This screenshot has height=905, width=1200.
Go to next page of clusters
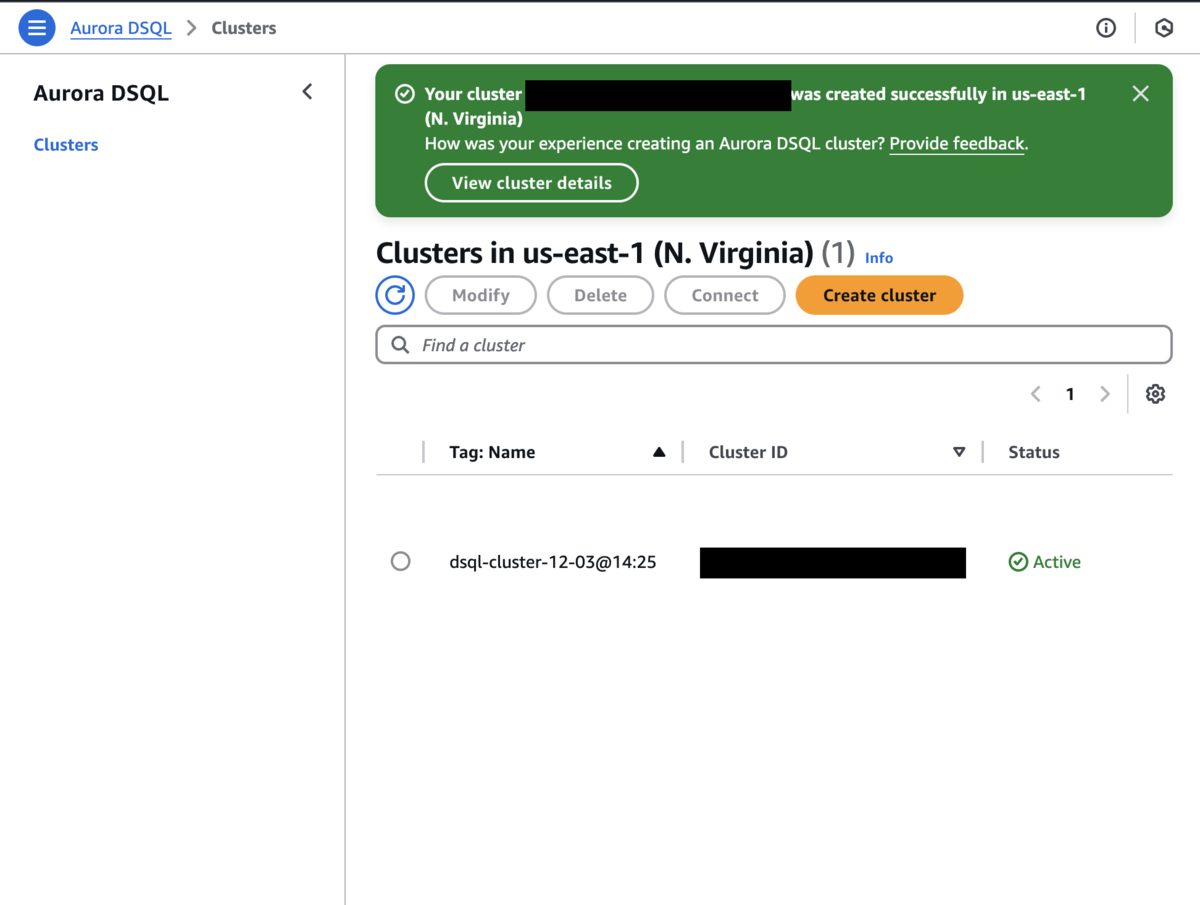(1105, 394)
